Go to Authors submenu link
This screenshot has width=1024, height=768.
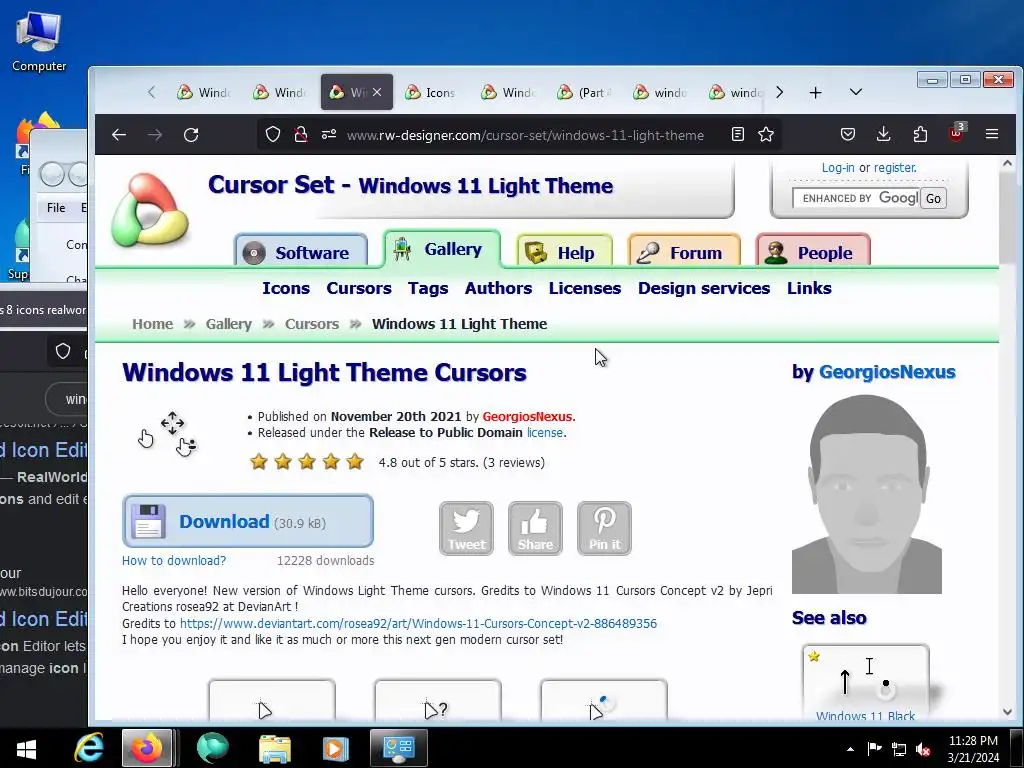498,288
